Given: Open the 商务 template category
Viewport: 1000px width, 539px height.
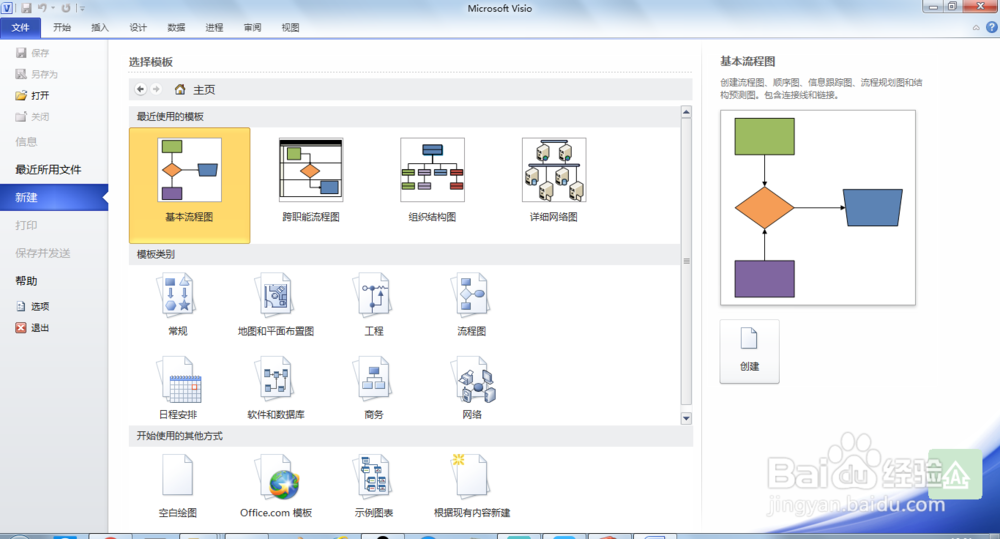Looking at the screenshot, I should [374, 388].
